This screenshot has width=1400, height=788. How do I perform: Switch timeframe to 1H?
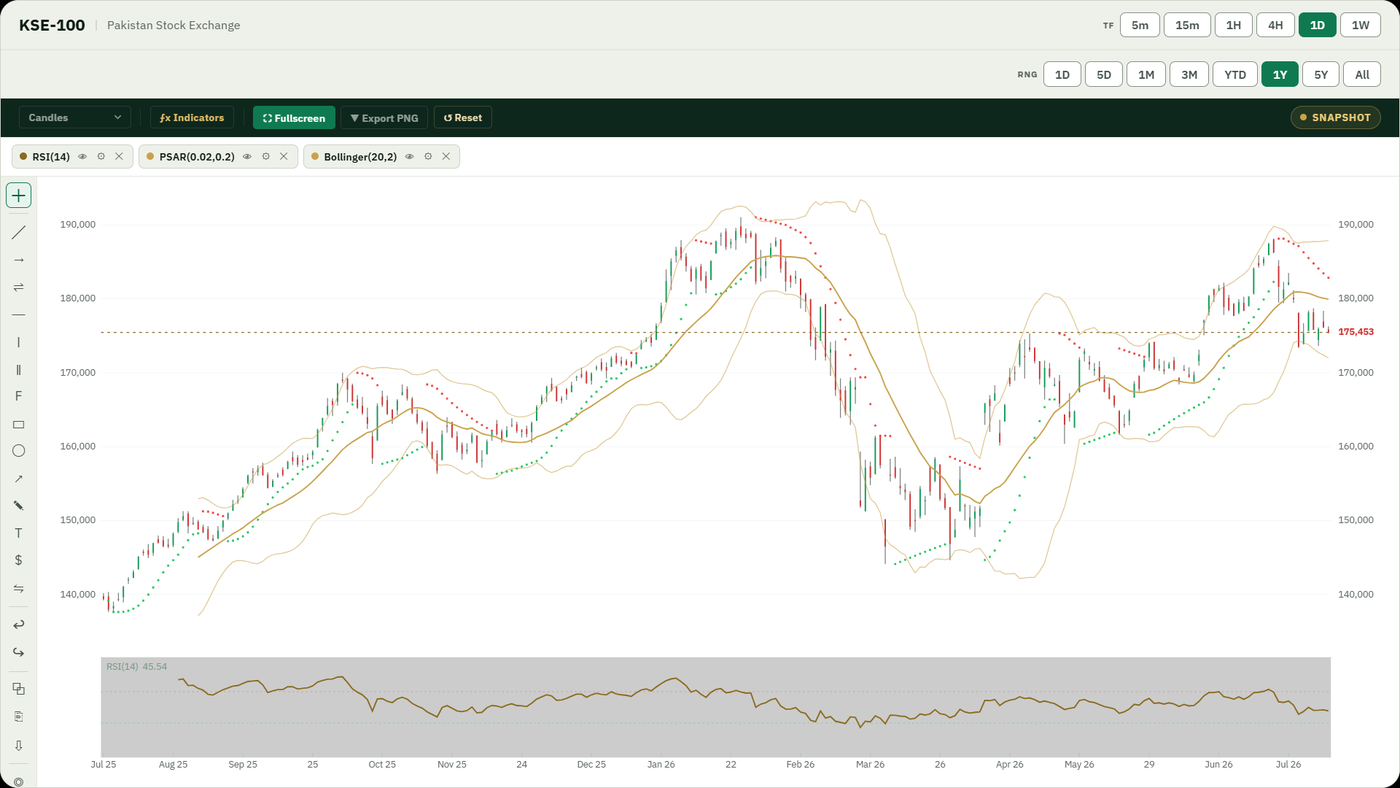1234,25
